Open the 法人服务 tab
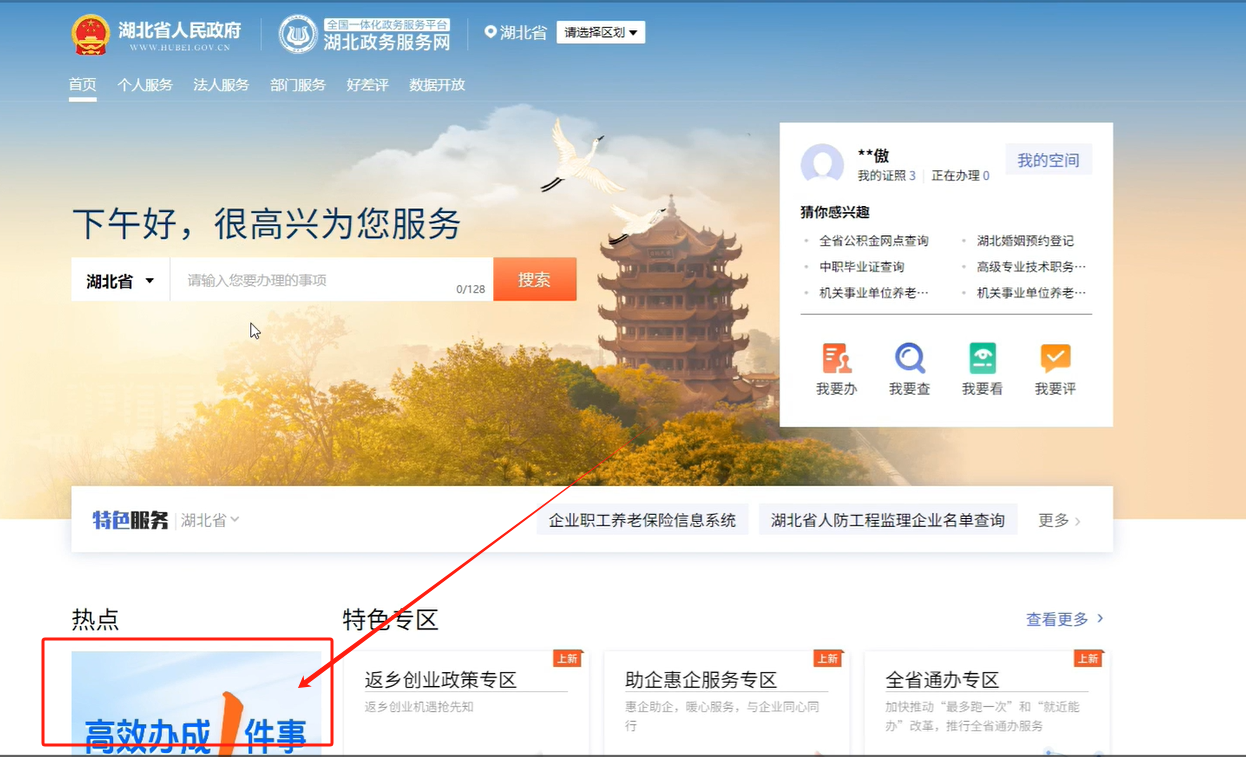This screenshot has width=1246, height=757. (221, 85)
